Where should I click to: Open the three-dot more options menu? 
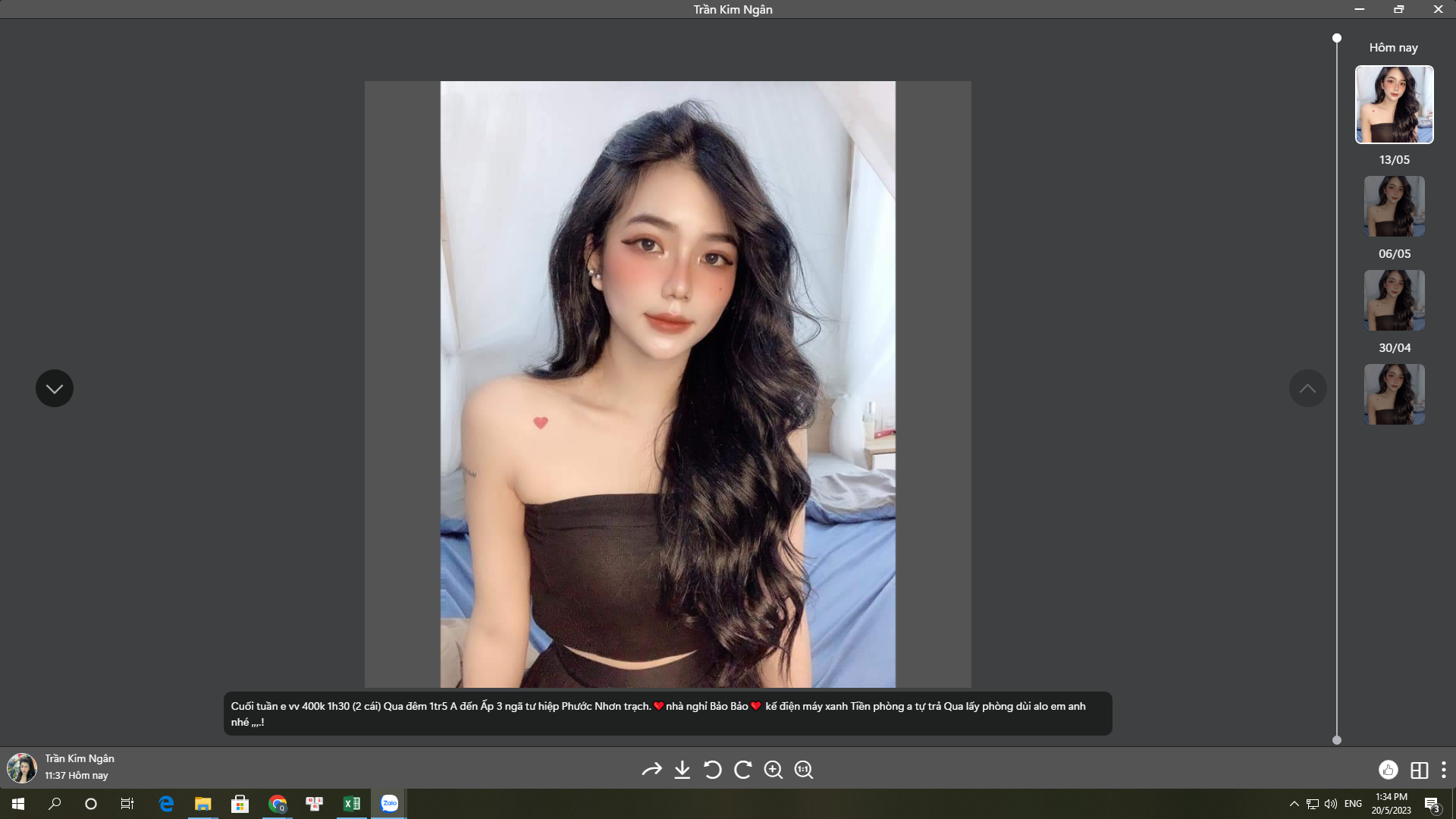[x=1443, y=770]
